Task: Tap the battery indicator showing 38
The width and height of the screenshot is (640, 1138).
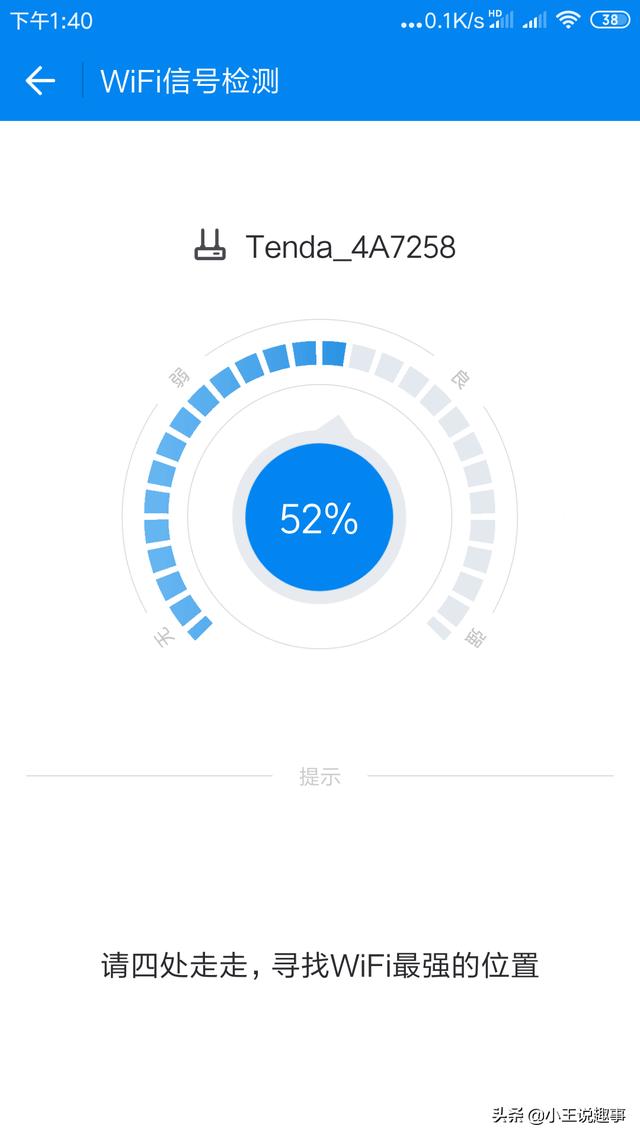Action: point(609,20)
